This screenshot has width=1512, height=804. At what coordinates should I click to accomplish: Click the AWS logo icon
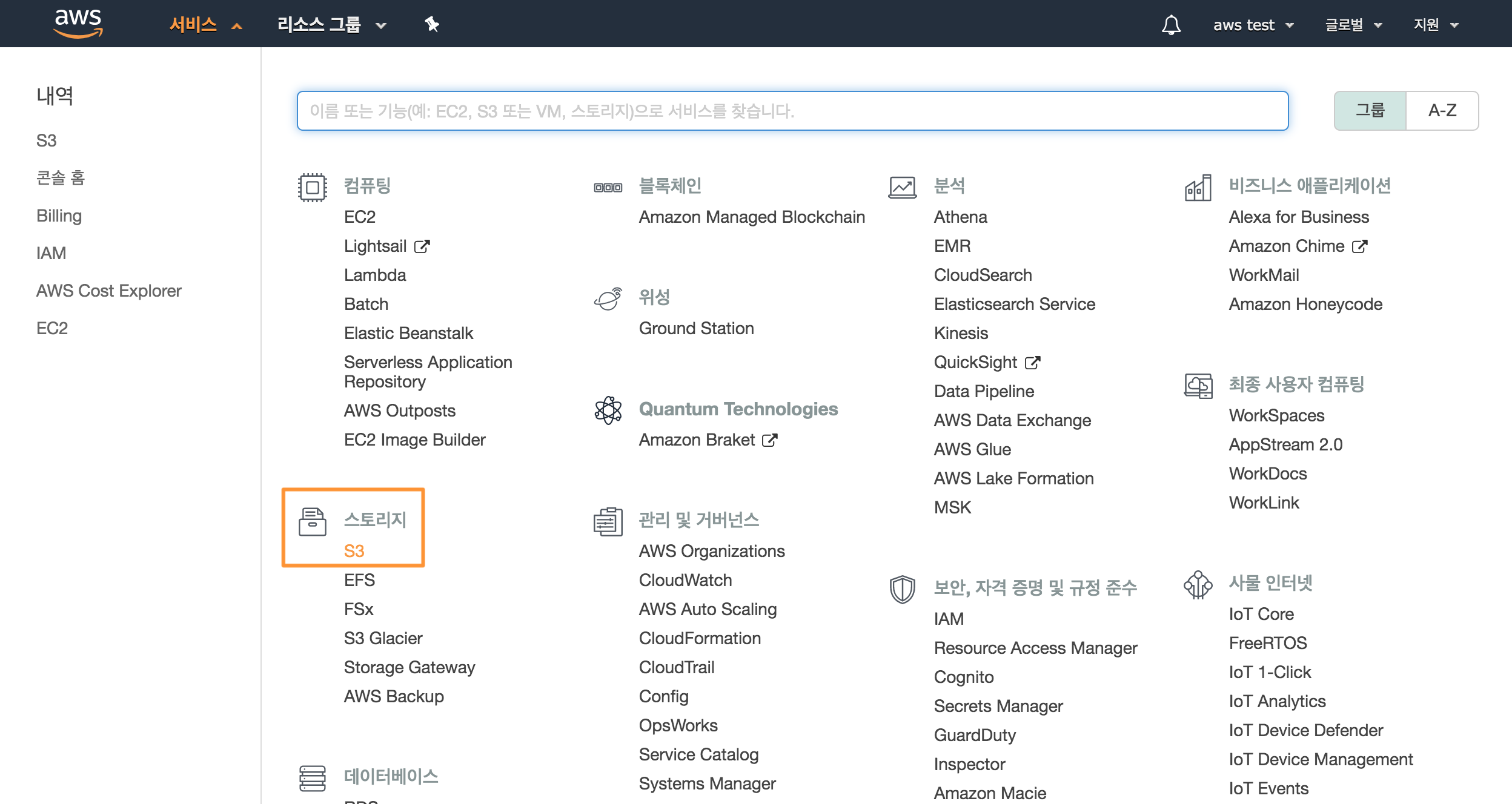[78, 23]
